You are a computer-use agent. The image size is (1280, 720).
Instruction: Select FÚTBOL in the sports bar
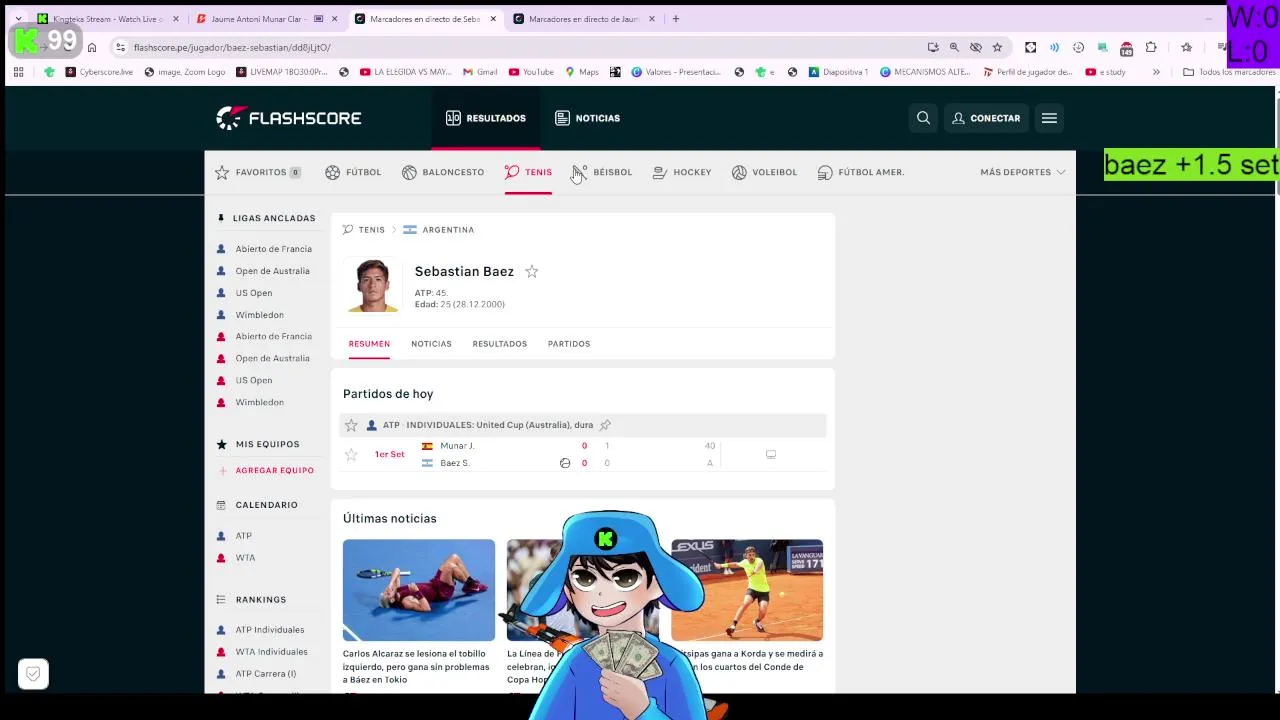[x=353, y=172]
